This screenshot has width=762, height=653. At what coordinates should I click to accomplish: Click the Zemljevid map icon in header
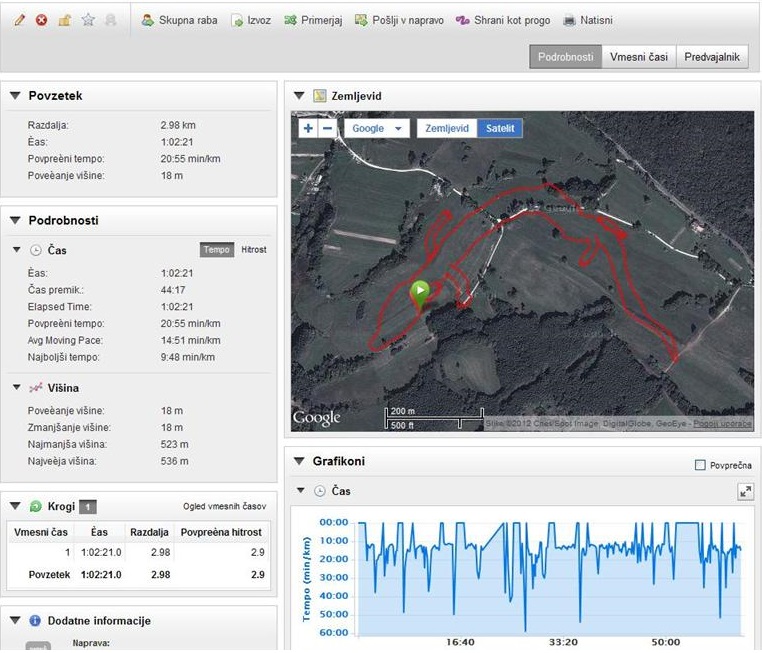[319, 96]
